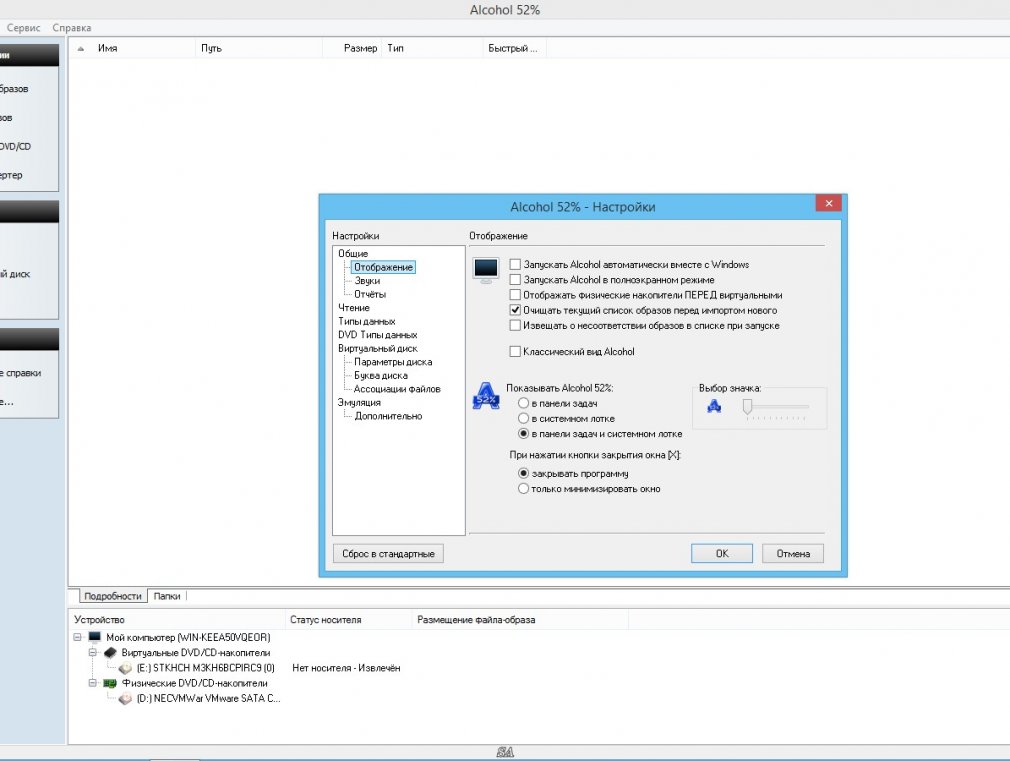The width and height of the screenshot is (1010, 761).
Task: Select the '(E:) STKHCH M3KH6BCPIRC9 (0)' drive
Action: tap(205, 668)
